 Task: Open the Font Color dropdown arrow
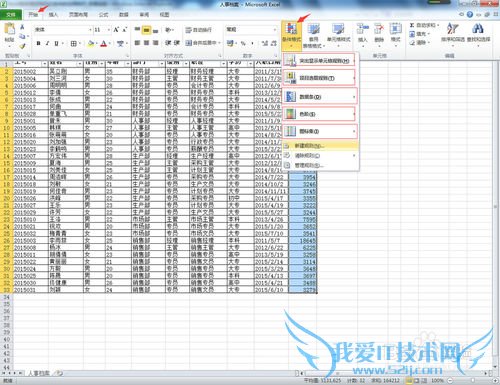click(110, 43)
